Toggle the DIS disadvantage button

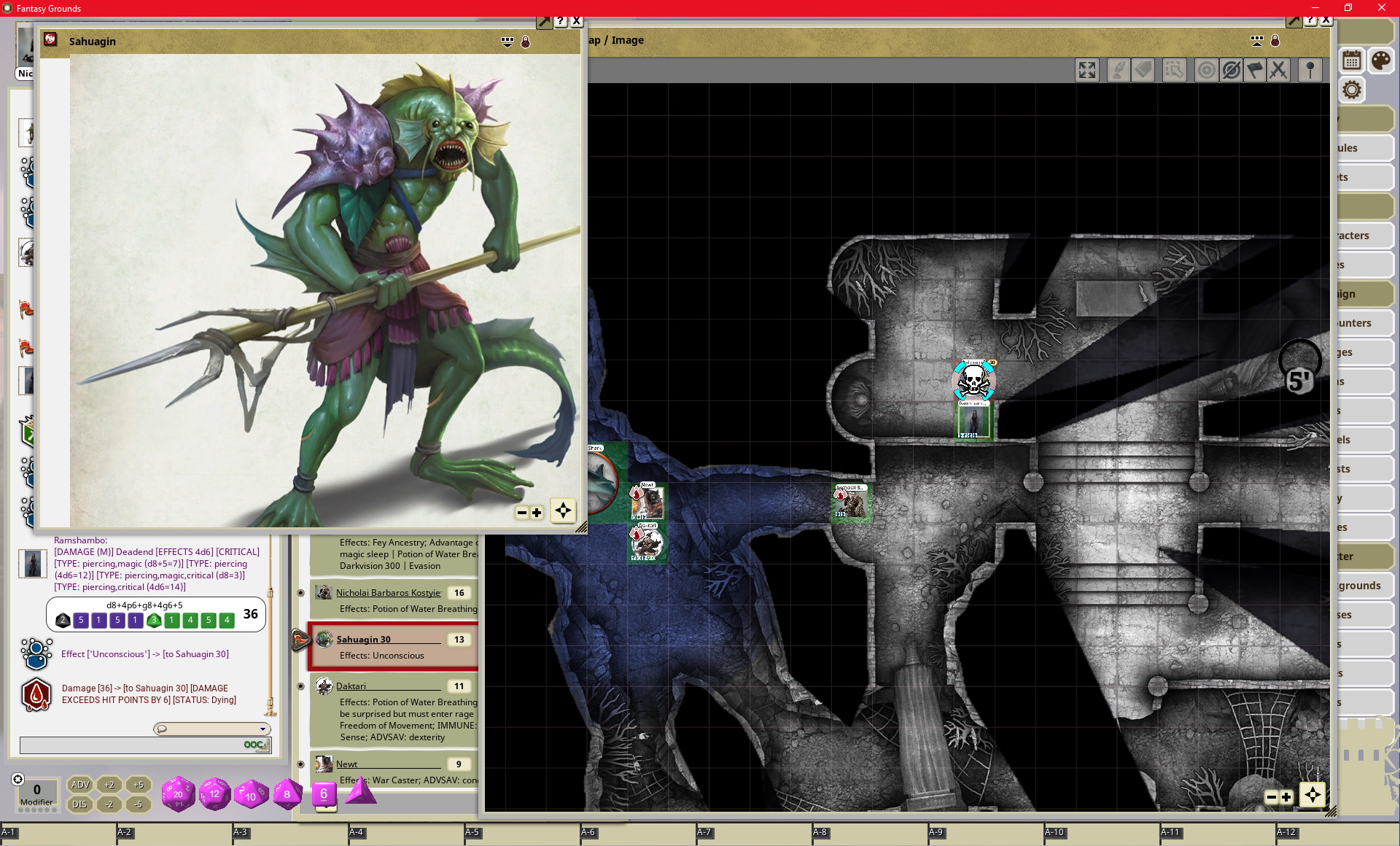click(x=79, y=804)
